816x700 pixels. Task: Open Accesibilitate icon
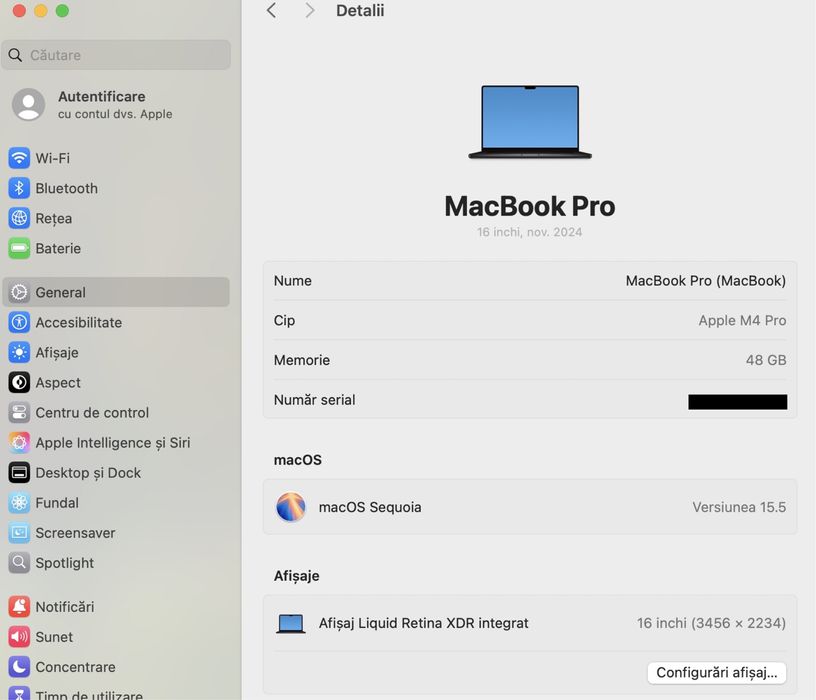(x=19, y=322)
